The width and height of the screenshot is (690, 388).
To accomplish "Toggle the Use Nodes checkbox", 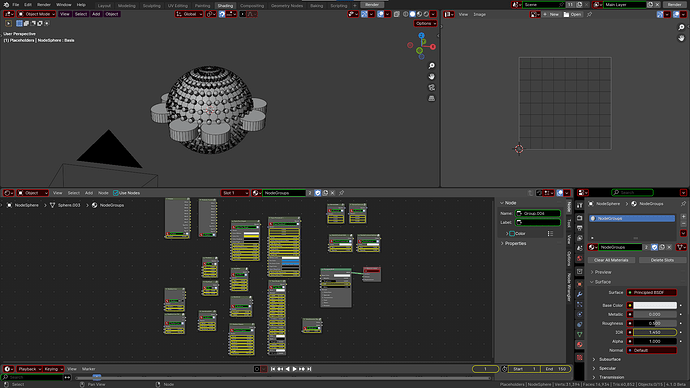I will click(x=116, y=193).
